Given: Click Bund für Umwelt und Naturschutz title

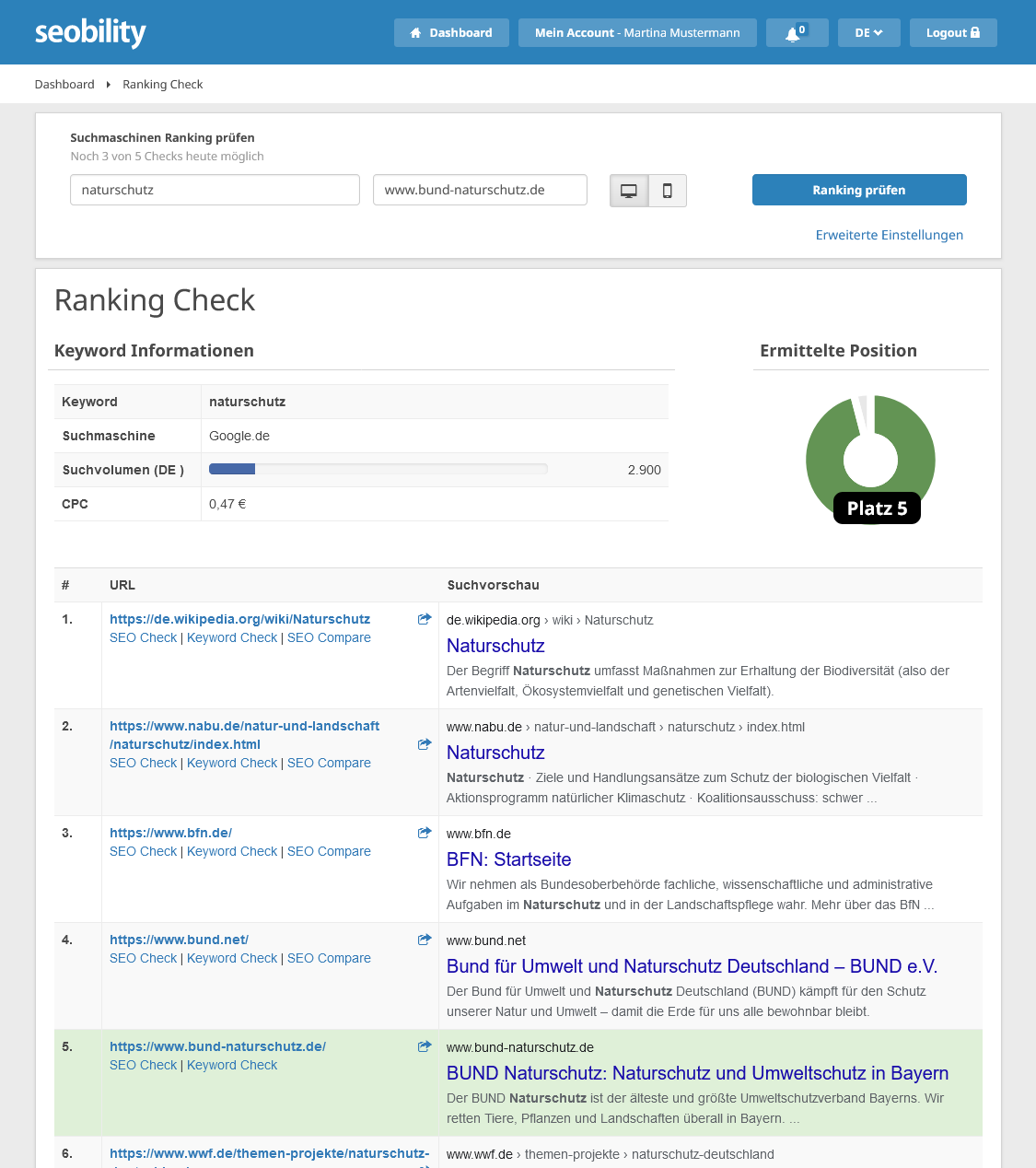Looking at the screenshot, I should pyautogui.click(x=692, y=966).
